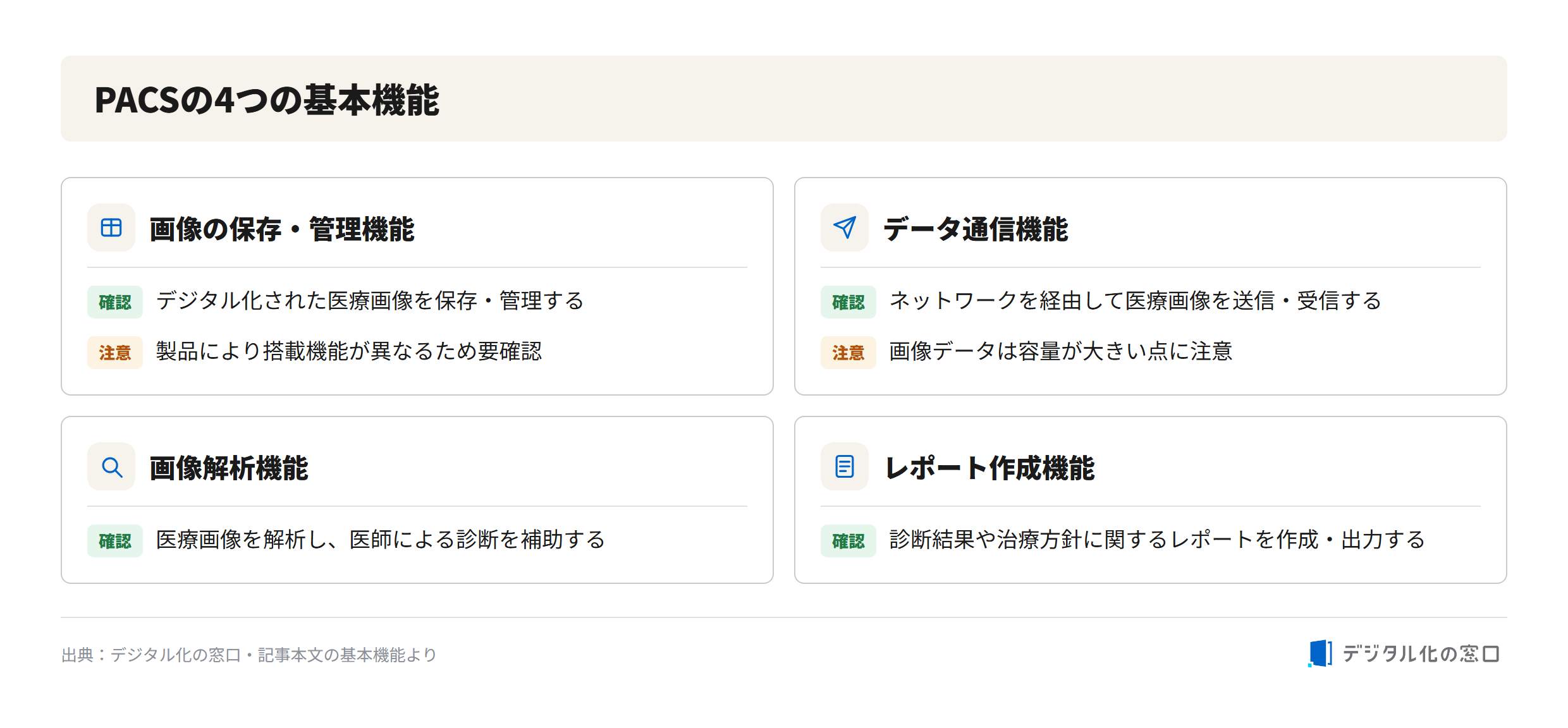Click the 画像解析機能 heading
Image resolution: width=1568 pixels, height=728 pixels.
point(229,468)
